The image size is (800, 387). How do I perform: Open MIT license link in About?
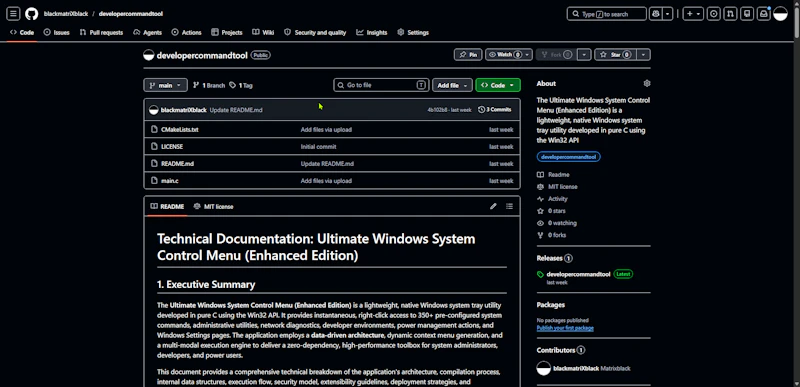pos(557,187)
